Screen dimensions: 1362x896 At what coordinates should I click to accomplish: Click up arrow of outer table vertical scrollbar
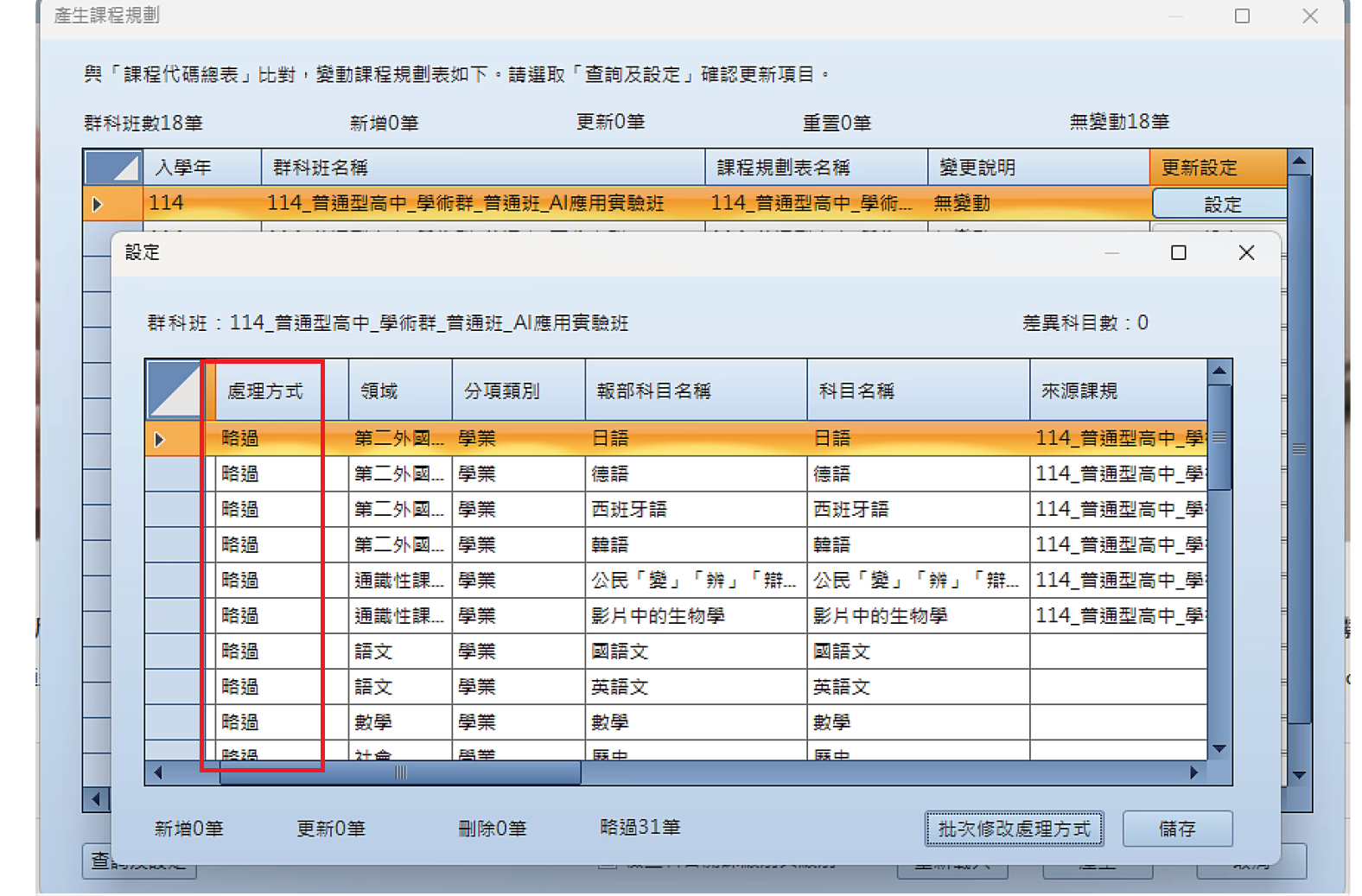[1299, 162]
